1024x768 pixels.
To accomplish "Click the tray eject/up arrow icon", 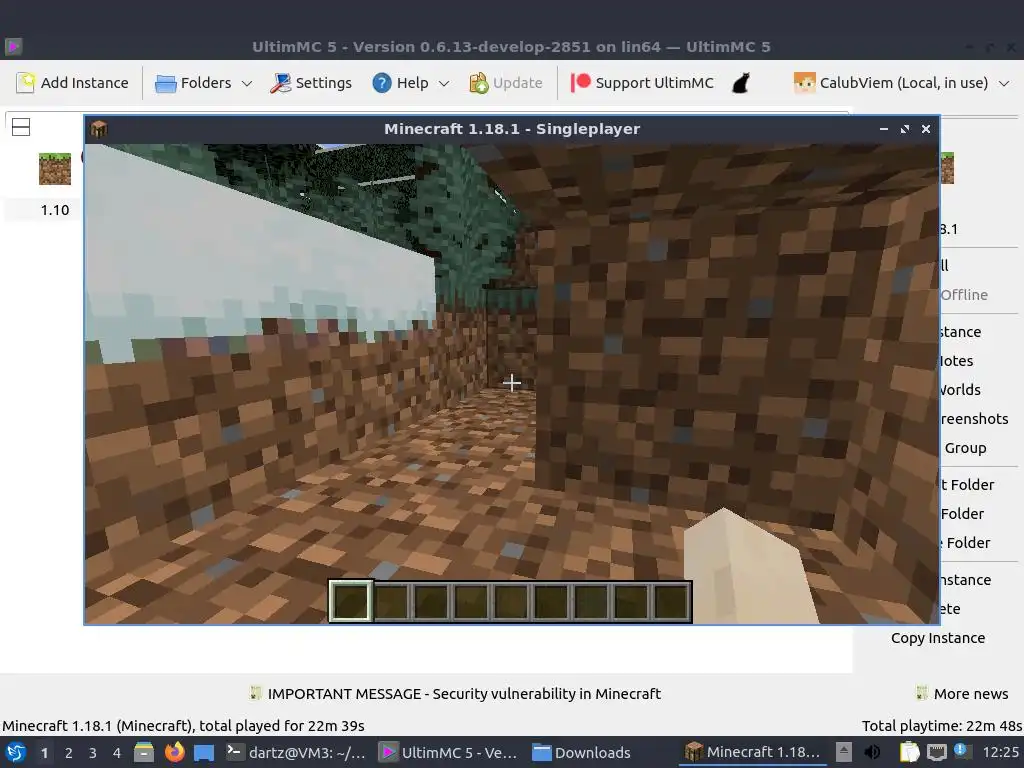I will pos(844,752).
